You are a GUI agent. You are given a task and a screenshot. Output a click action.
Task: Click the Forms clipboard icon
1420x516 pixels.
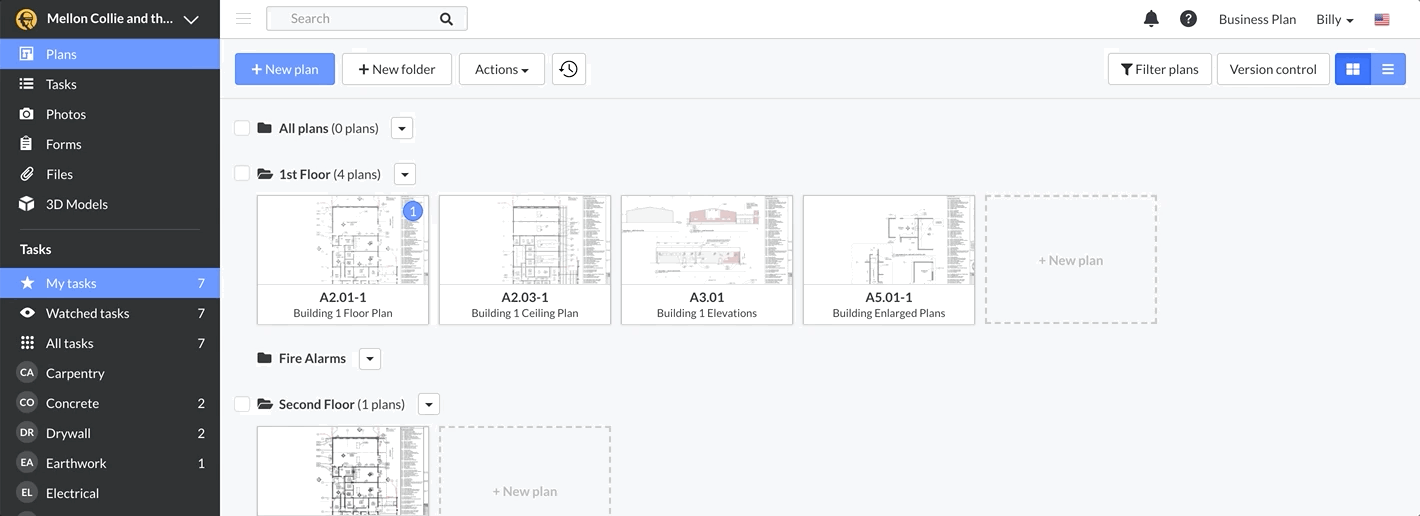[x=27, y=144]
